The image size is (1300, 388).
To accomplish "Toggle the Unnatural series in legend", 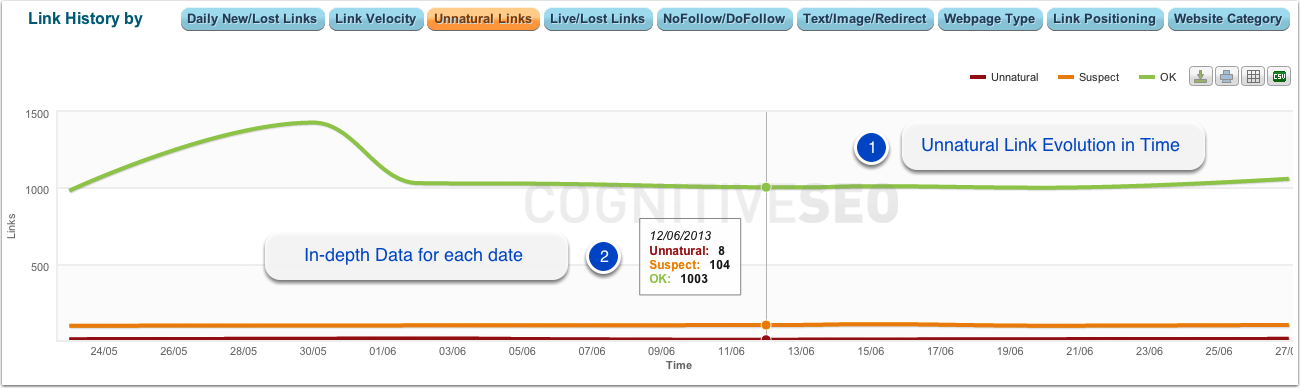I will [1004, 77].
